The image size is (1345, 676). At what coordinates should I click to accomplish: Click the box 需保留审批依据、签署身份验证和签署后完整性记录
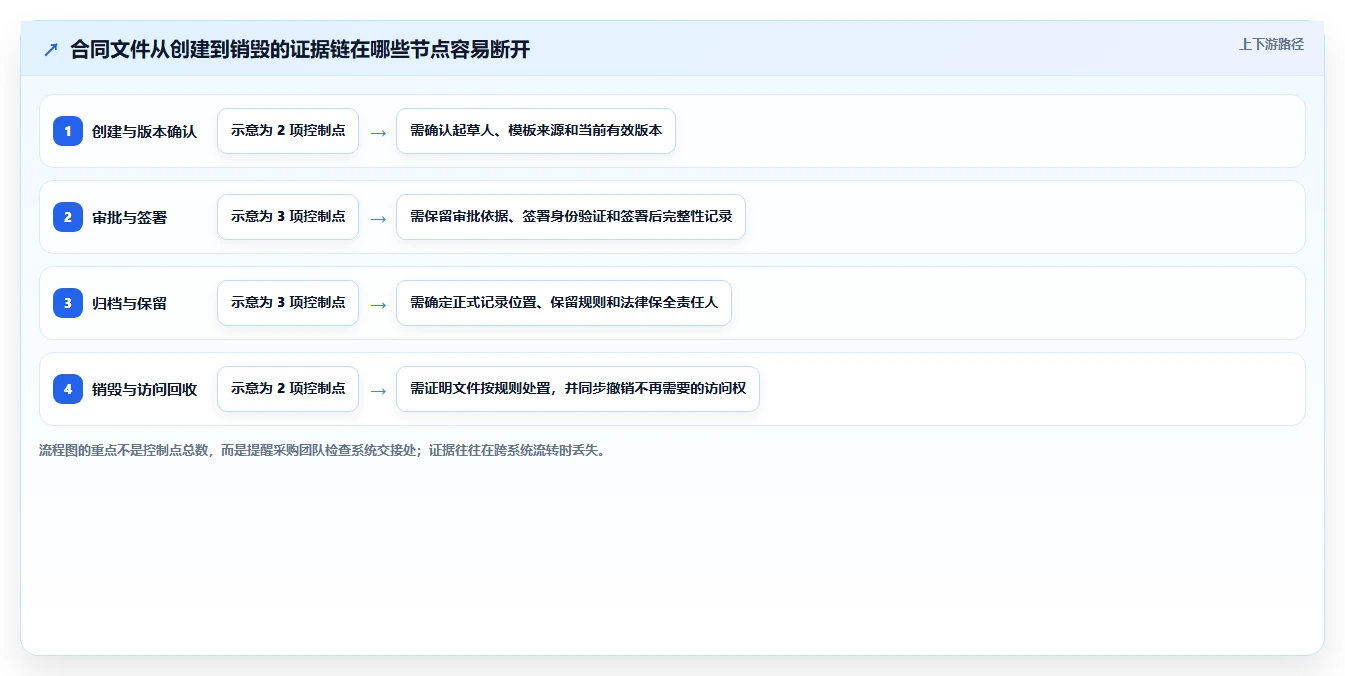tap(571, 217)
